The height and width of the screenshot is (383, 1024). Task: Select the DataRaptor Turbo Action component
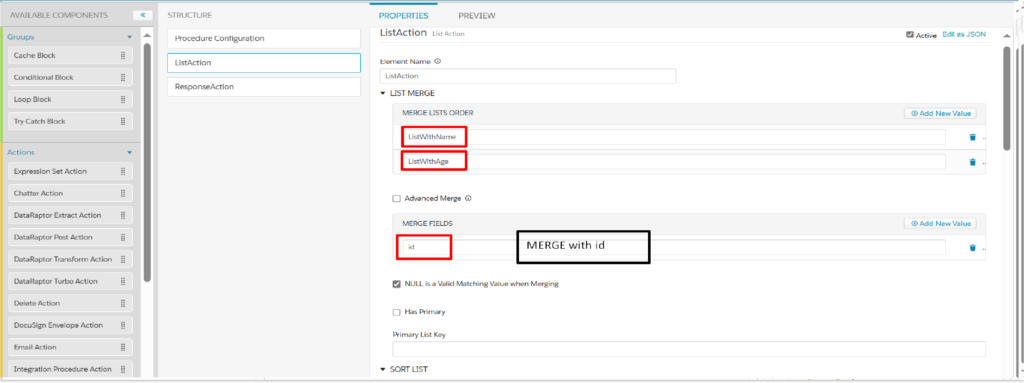(70, 281)
